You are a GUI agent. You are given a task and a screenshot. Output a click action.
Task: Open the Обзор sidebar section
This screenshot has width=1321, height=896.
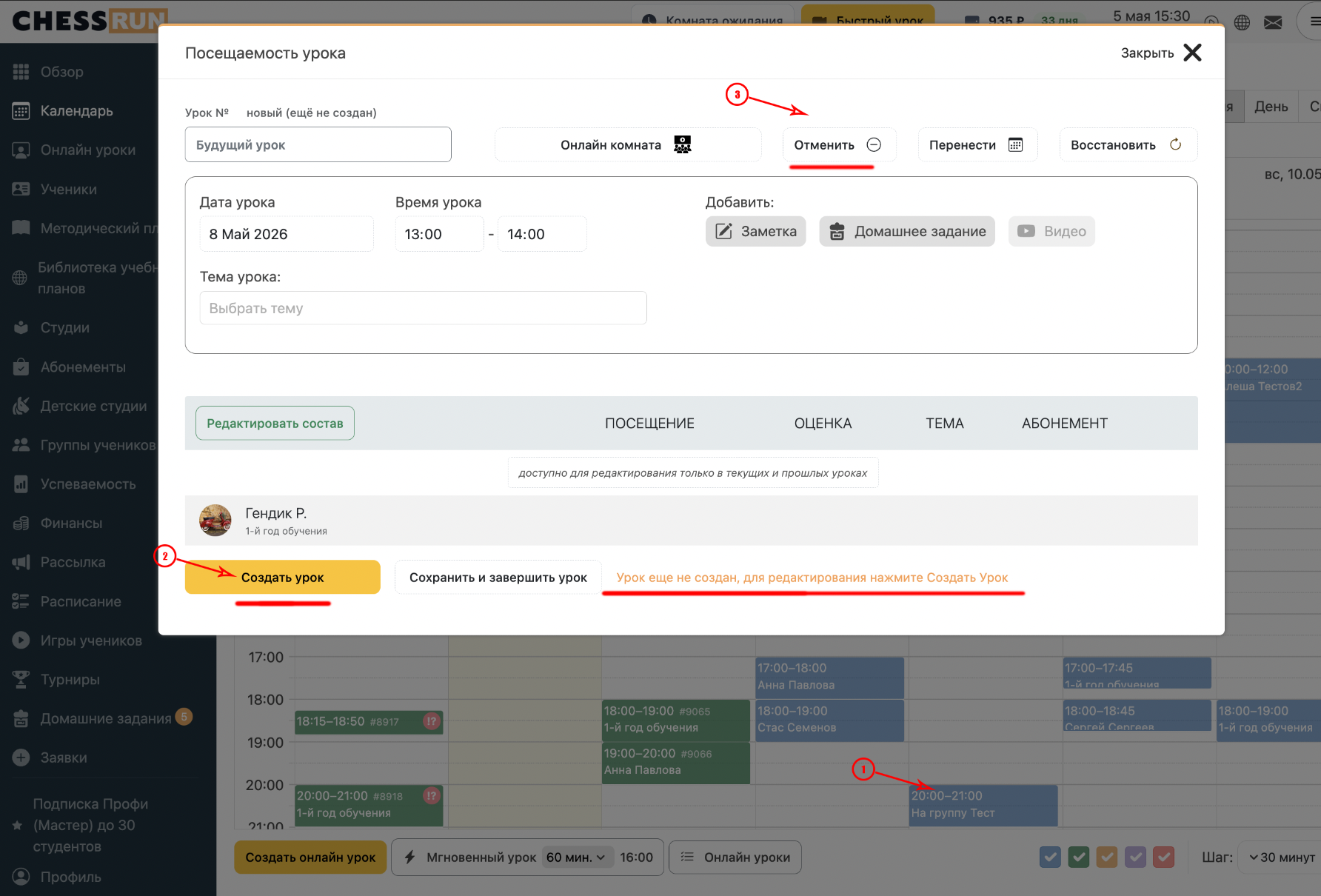point(61,72)
